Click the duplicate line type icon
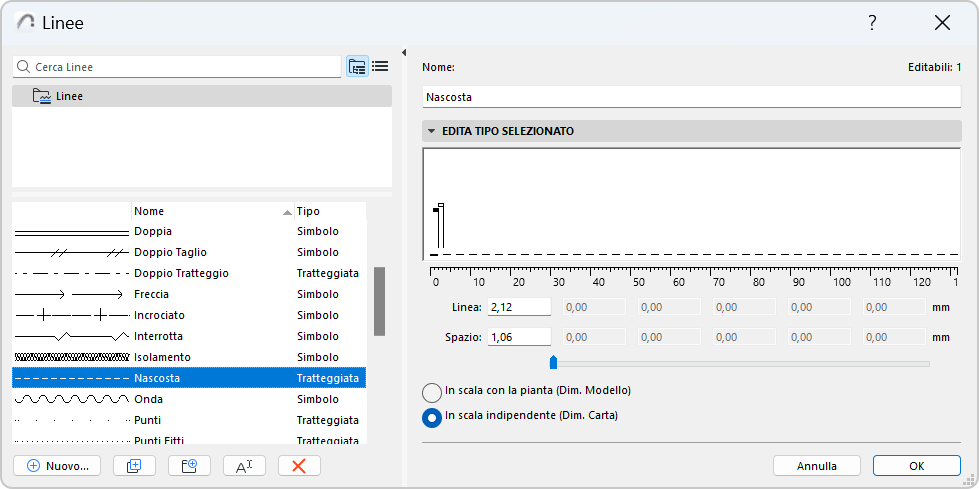 [x=134, y=466]
